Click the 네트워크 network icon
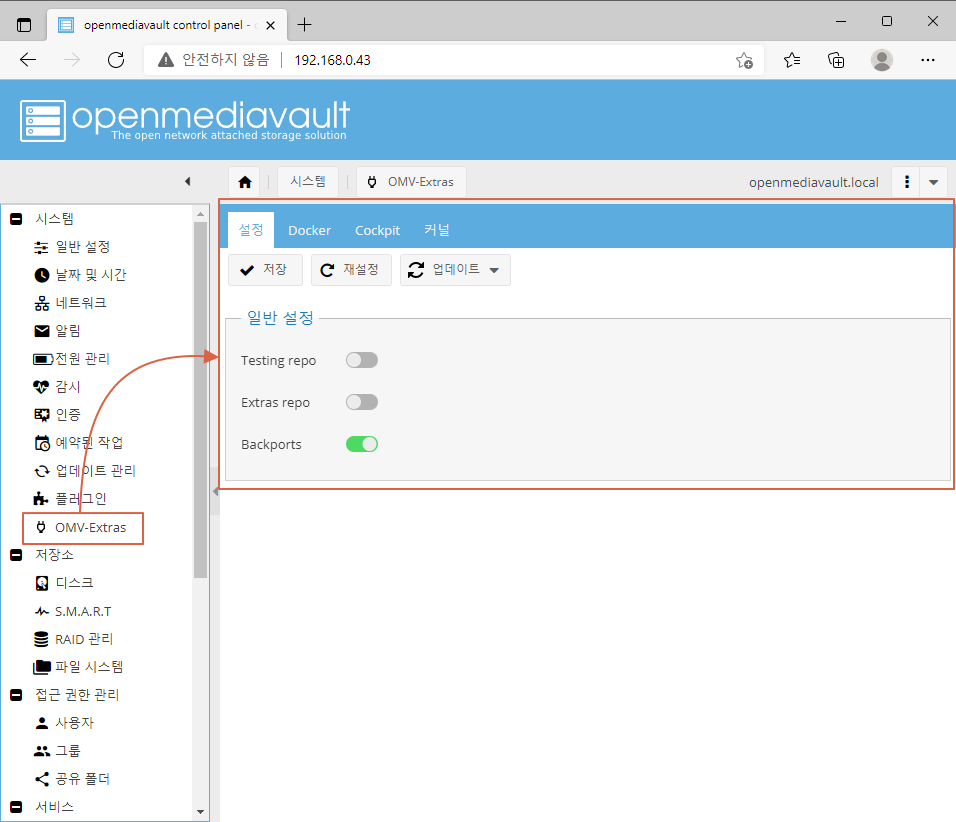Viewport: 956px width, 822px height. [41, 303]
